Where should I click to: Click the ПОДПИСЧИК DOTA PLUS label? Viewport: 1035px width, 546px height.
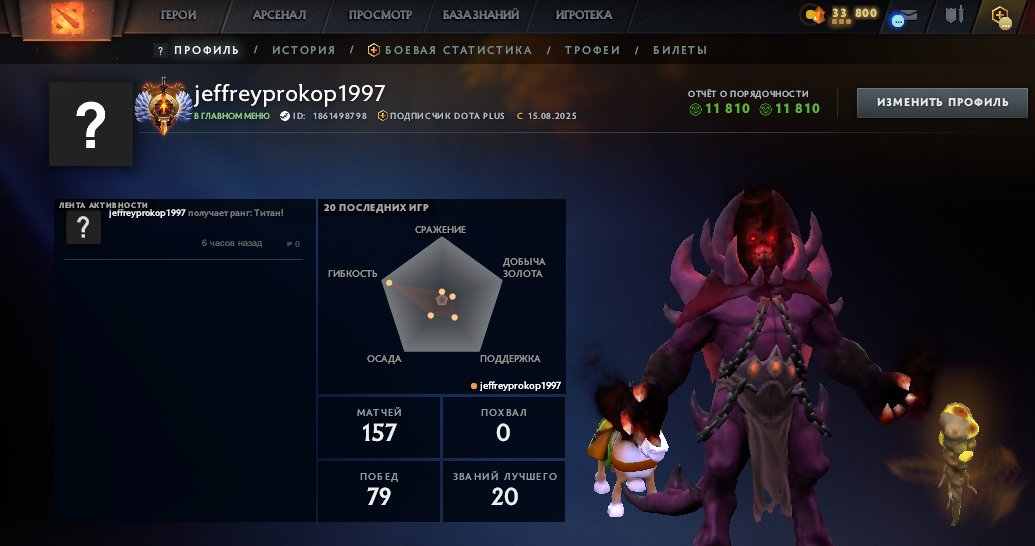[447, 116]
